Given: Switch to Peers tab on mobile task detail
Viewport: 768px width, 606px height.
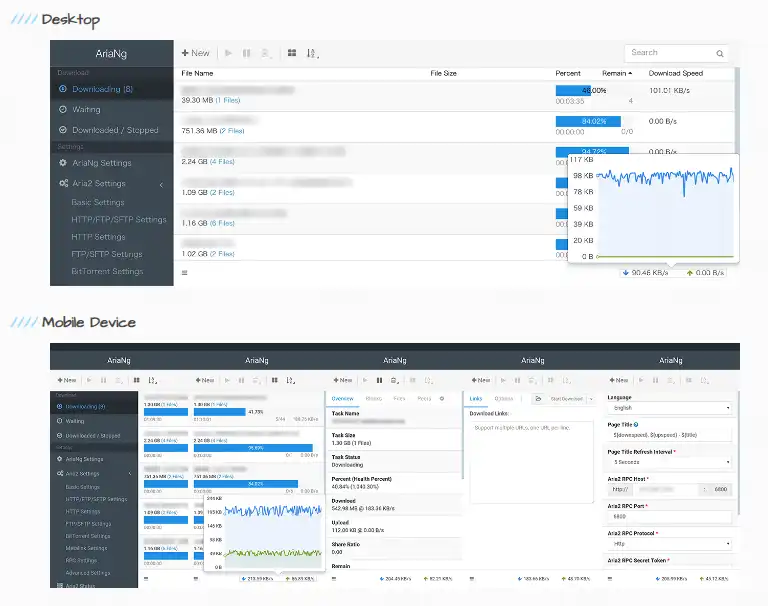Looking at the screenshot, I should pyautogui.click(x=424, y=399).
